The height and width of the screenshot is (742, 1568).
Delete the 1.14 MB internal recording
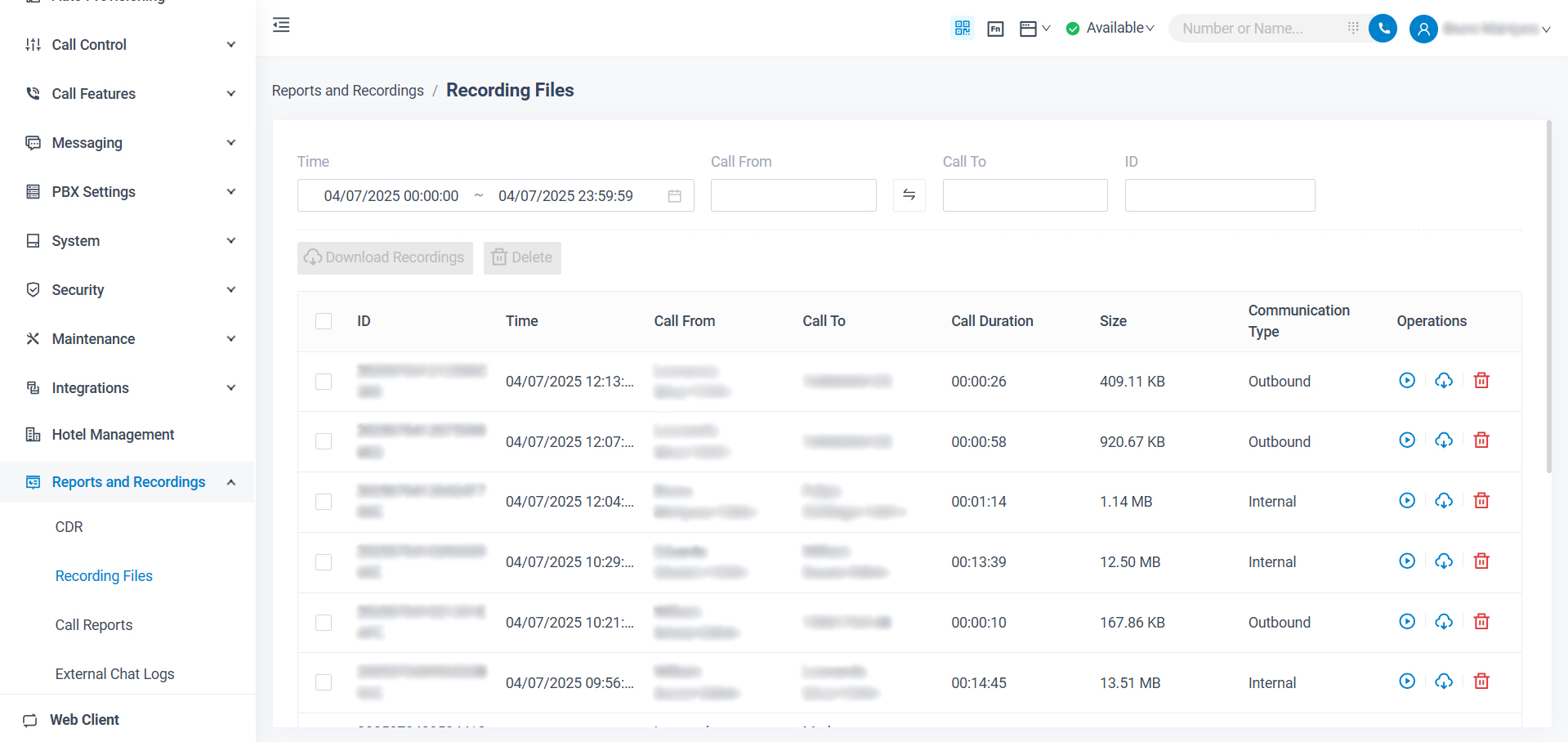point(1481,501)
